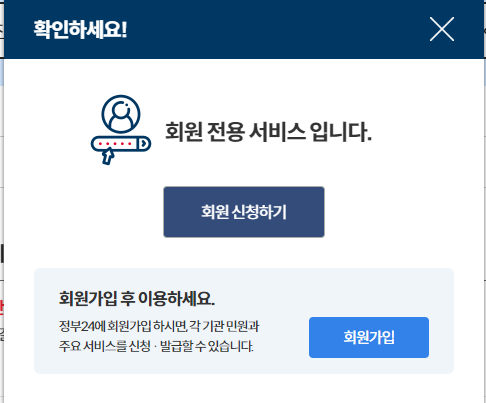Click the 회원가입 후 이용하세요. heading
486x403 pixels.
tap(137, 298)
